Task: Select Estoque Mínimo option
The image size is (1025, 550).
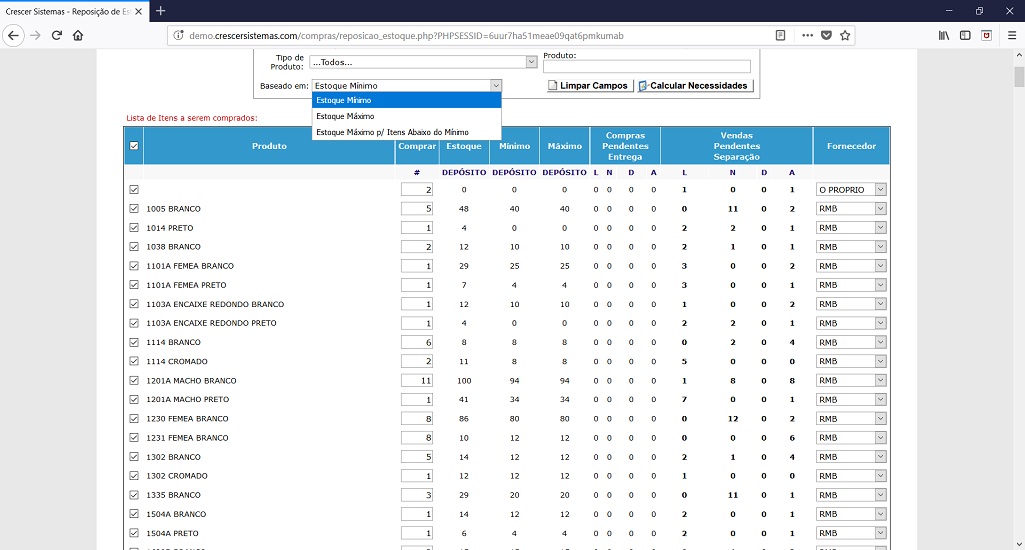Action: point(407,100)
